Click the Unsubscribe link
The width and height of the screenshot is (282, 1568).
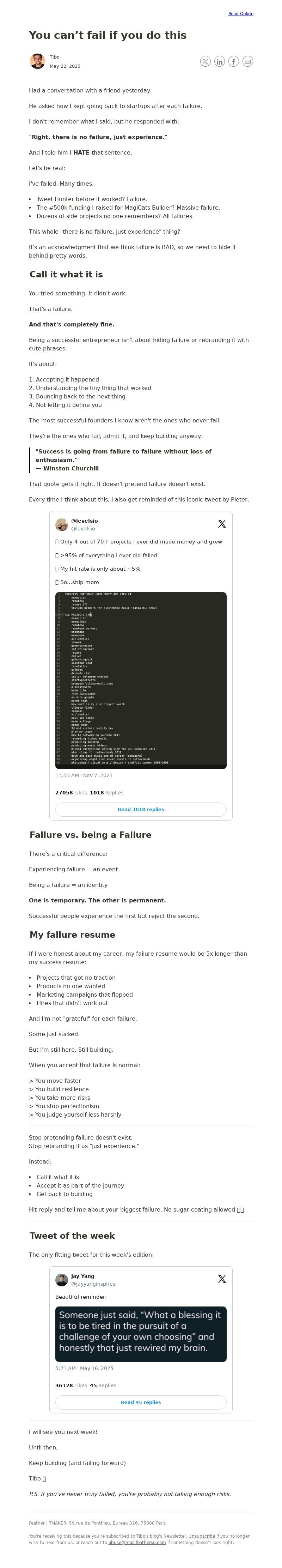pyautogui.click(x=201, y=1536)
